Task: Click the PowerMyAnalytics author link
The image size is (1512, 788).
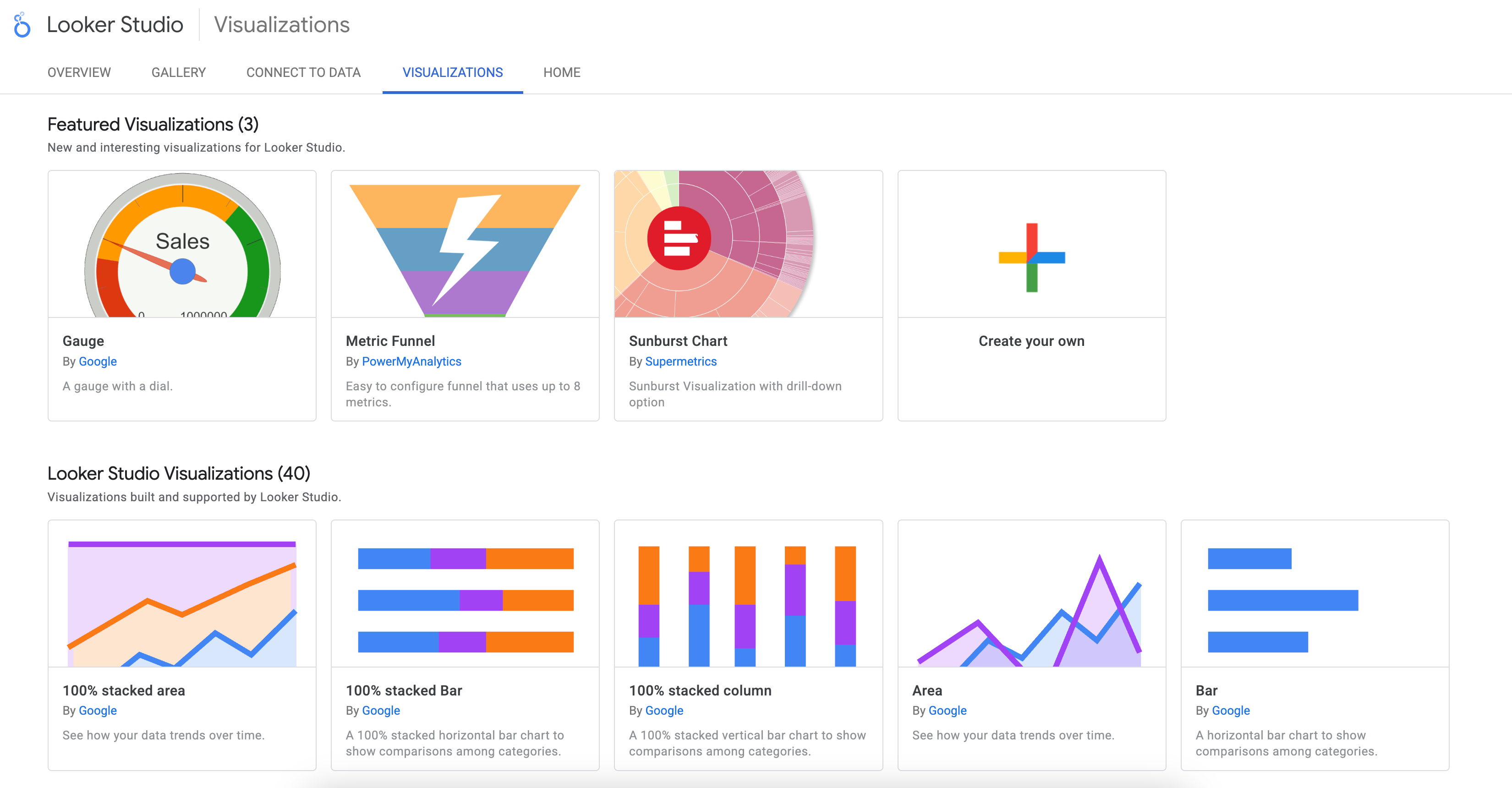Action: [x=411, y=361]
